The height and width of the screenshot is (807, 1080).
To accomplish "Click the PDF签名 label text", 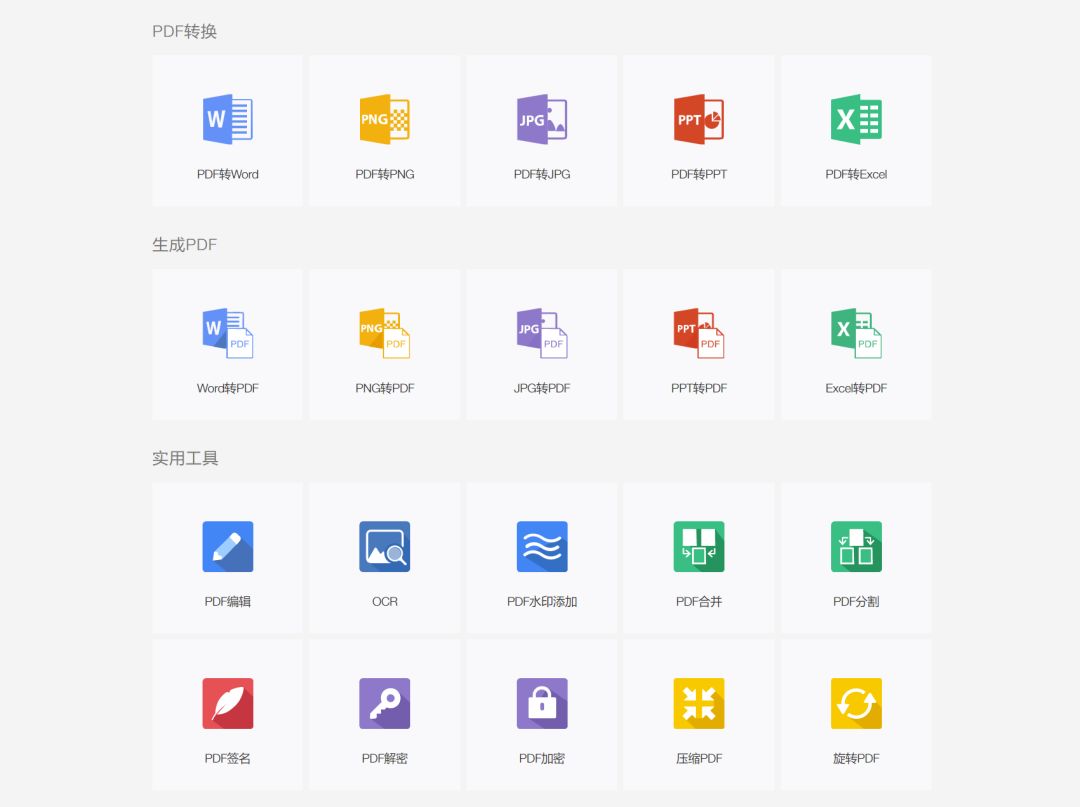I will (x=227, y=759).
